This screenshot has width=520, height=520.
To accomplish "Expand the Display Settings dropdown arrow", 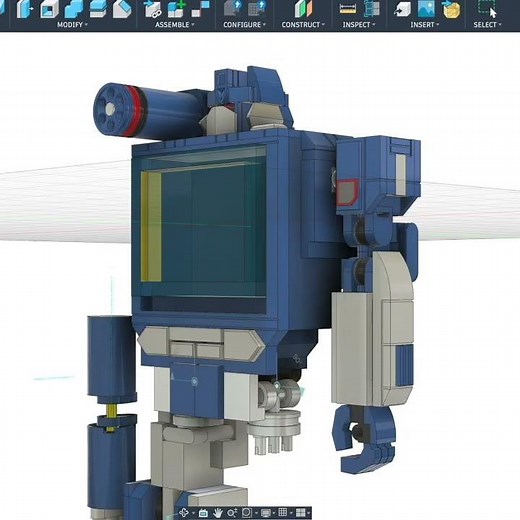I will (x=274, y=513).
